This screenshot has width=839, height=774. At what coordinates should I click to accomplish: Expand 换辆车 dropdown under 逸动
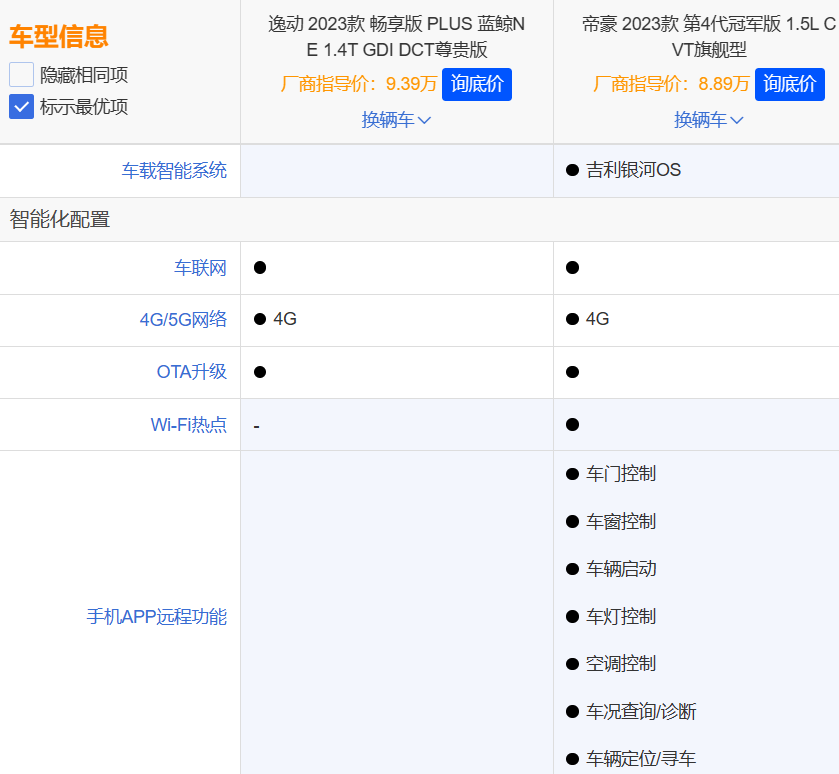click(x=396, y=120)
